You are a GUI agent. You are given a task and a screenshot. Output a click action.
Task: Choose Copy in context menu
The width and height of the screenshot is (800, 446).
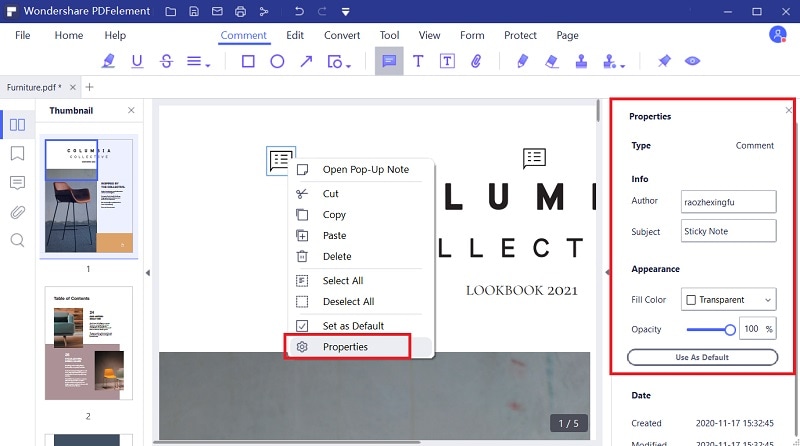[360, 214]
